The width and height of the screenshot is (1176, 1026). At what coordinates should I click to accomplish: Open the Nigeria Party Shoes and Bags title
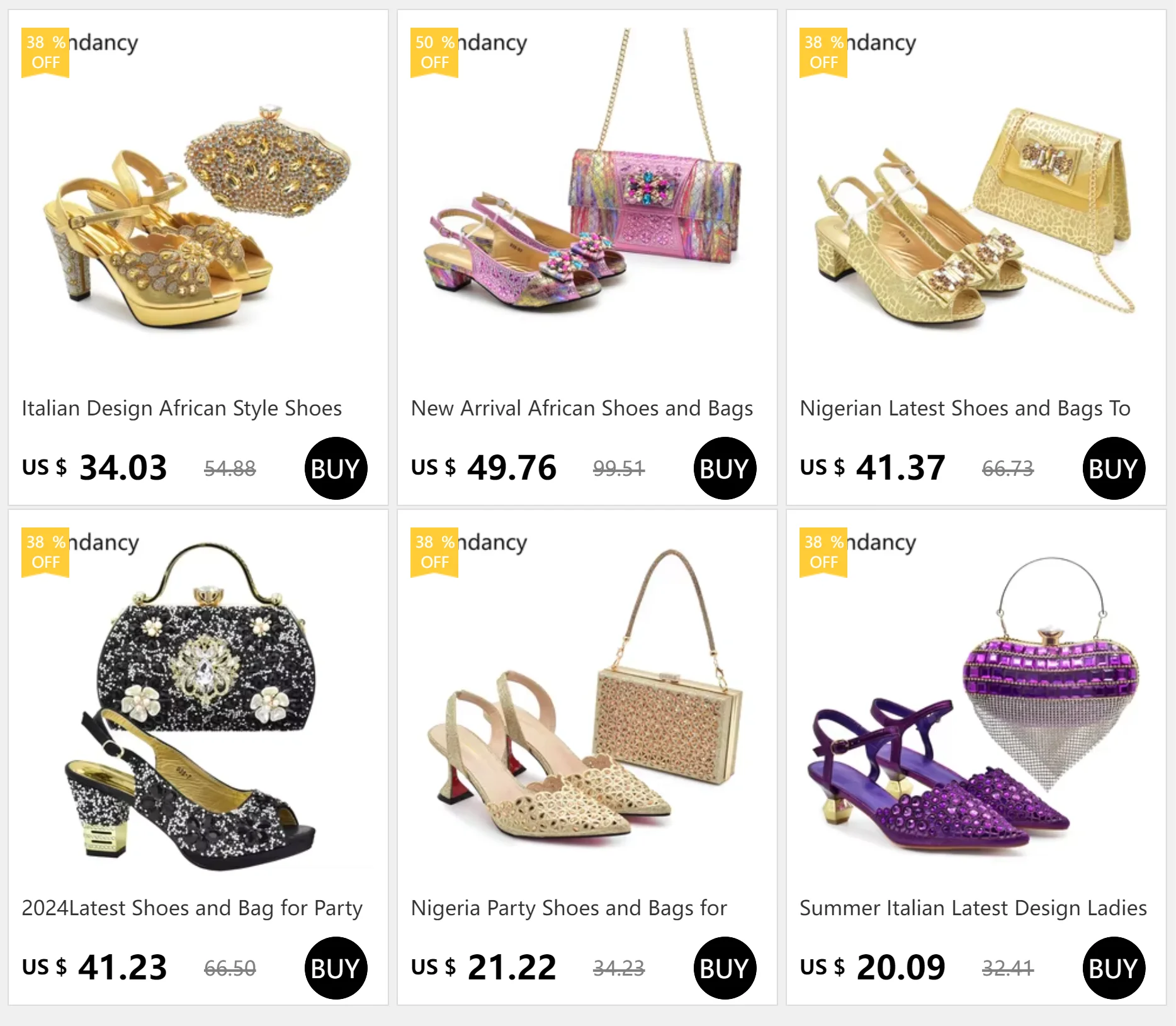click(x=569, y=908)
